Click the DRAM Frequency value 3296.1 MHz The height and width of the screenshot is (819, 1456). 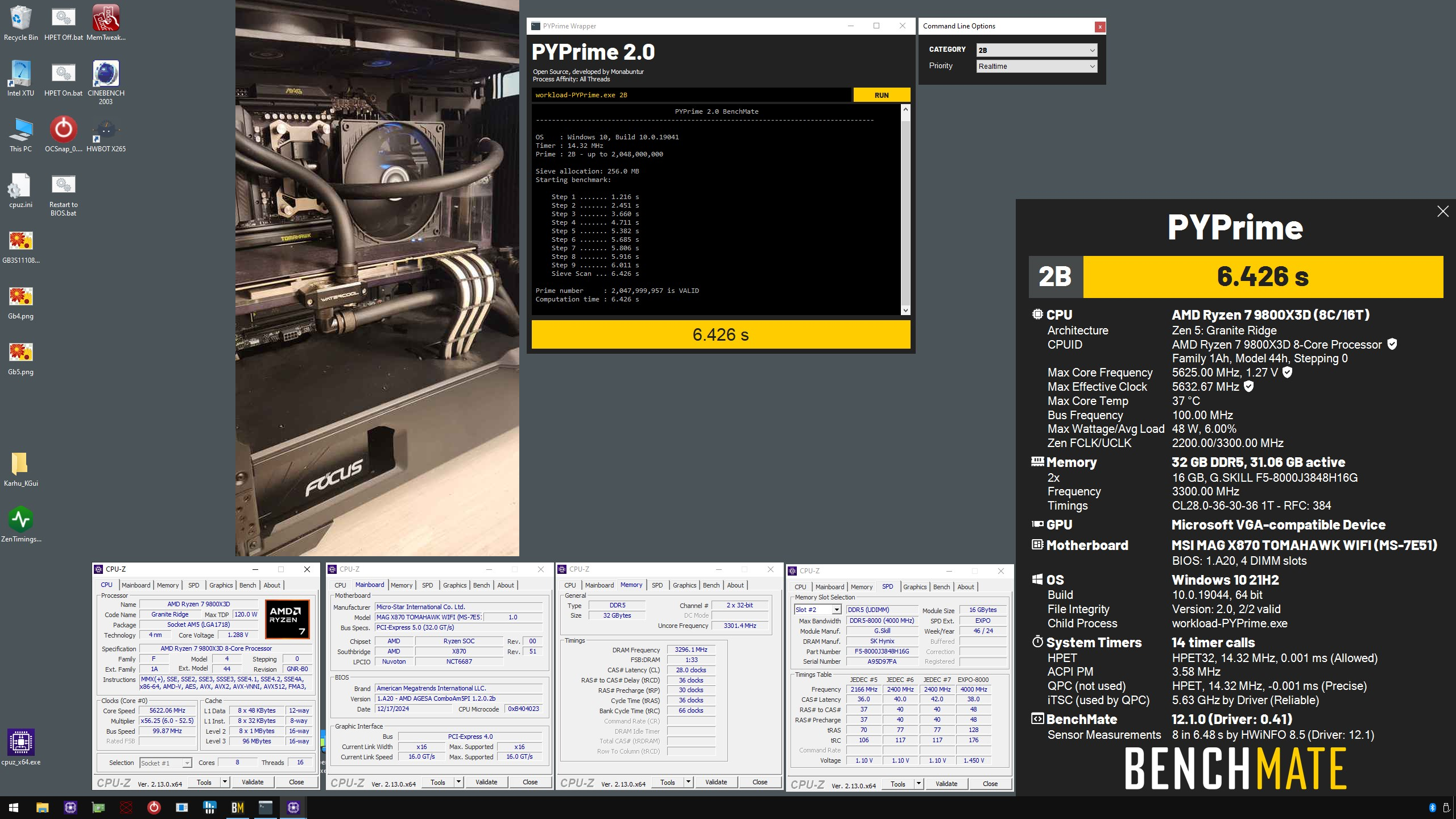[691, 650]
